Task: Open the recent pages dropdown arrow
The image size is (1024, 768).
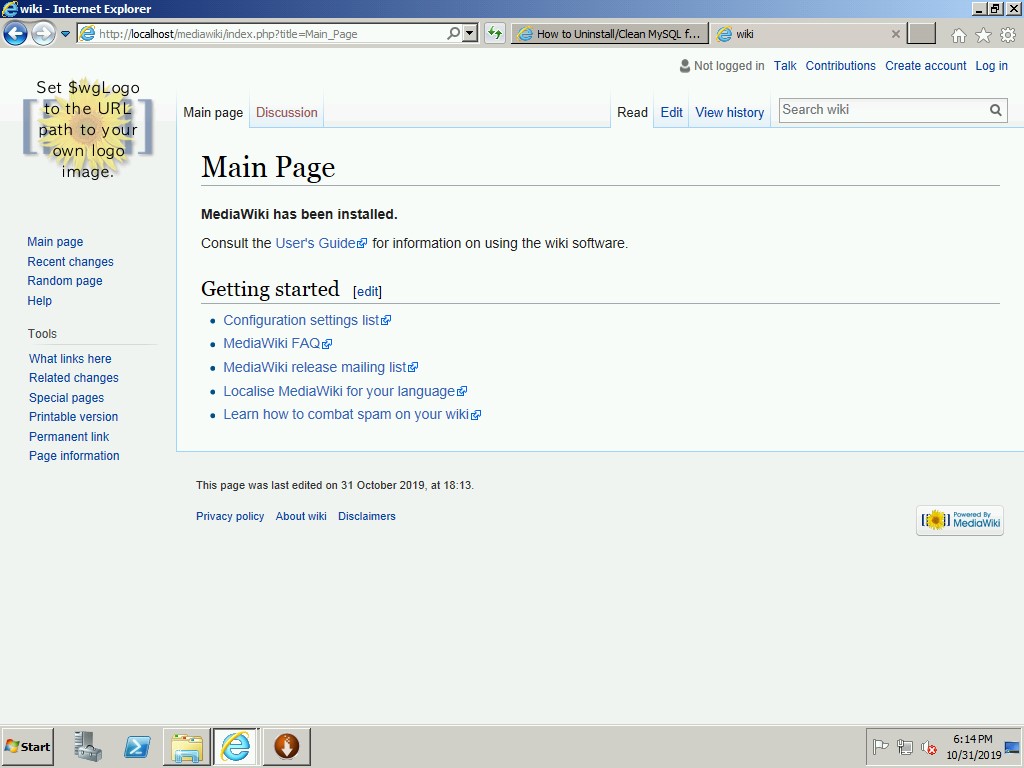Action: (x=65, y=34)
